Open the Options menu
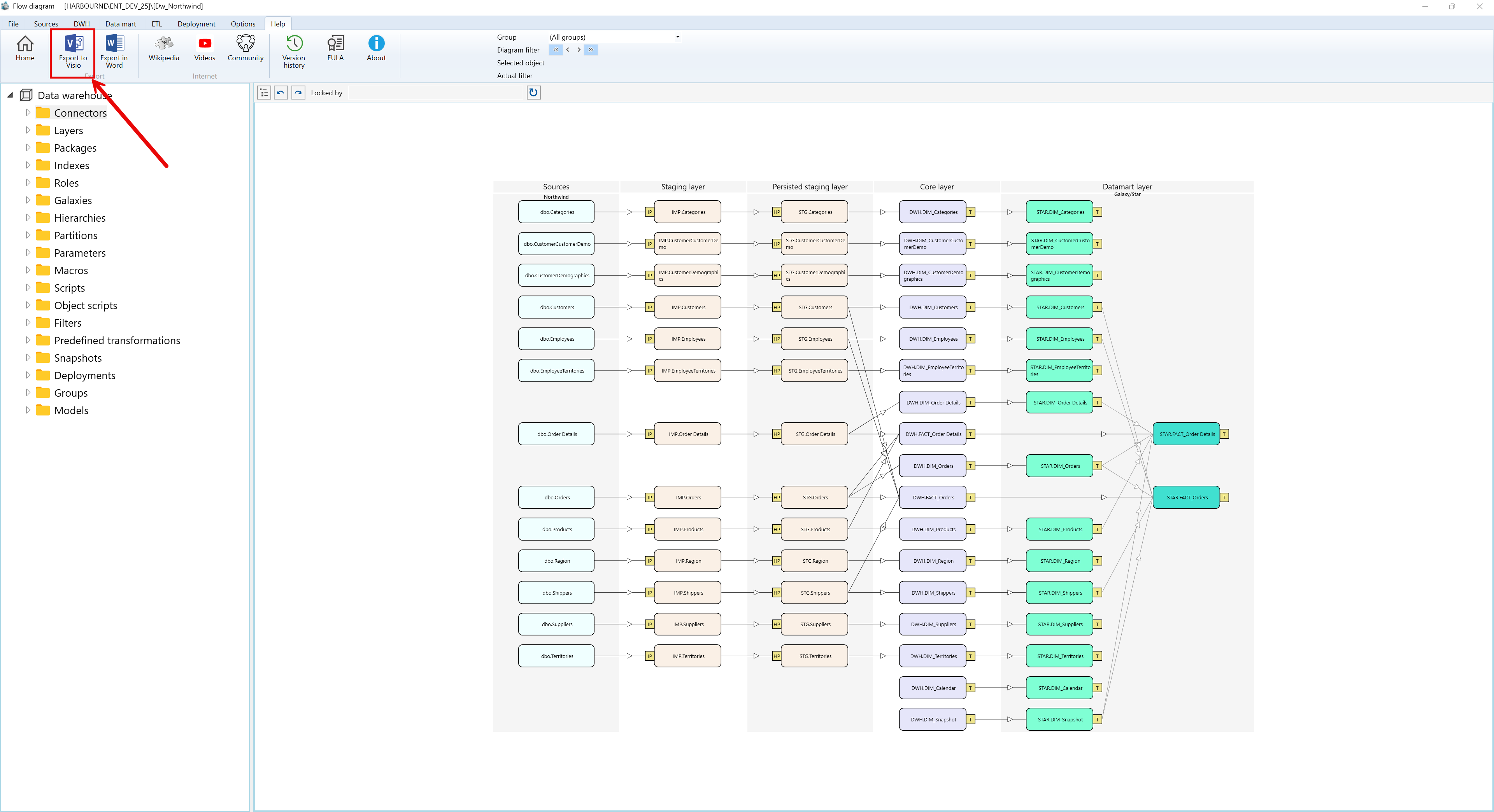This screenshot has width=1494, height=812. (243, 24)
